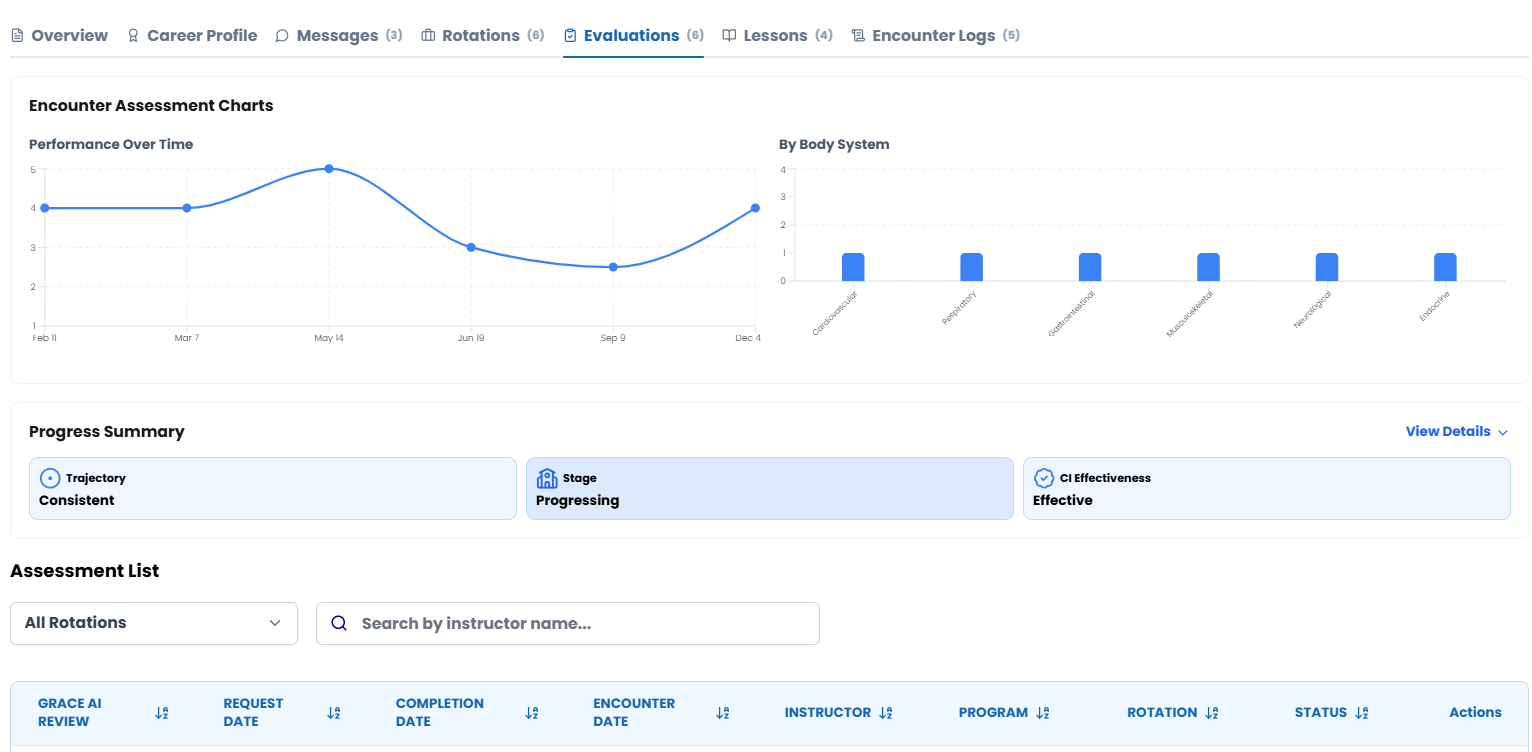Click the Sep 9 data point
The width and height of the screenshot is (1532, 752).
click(613, 267)
